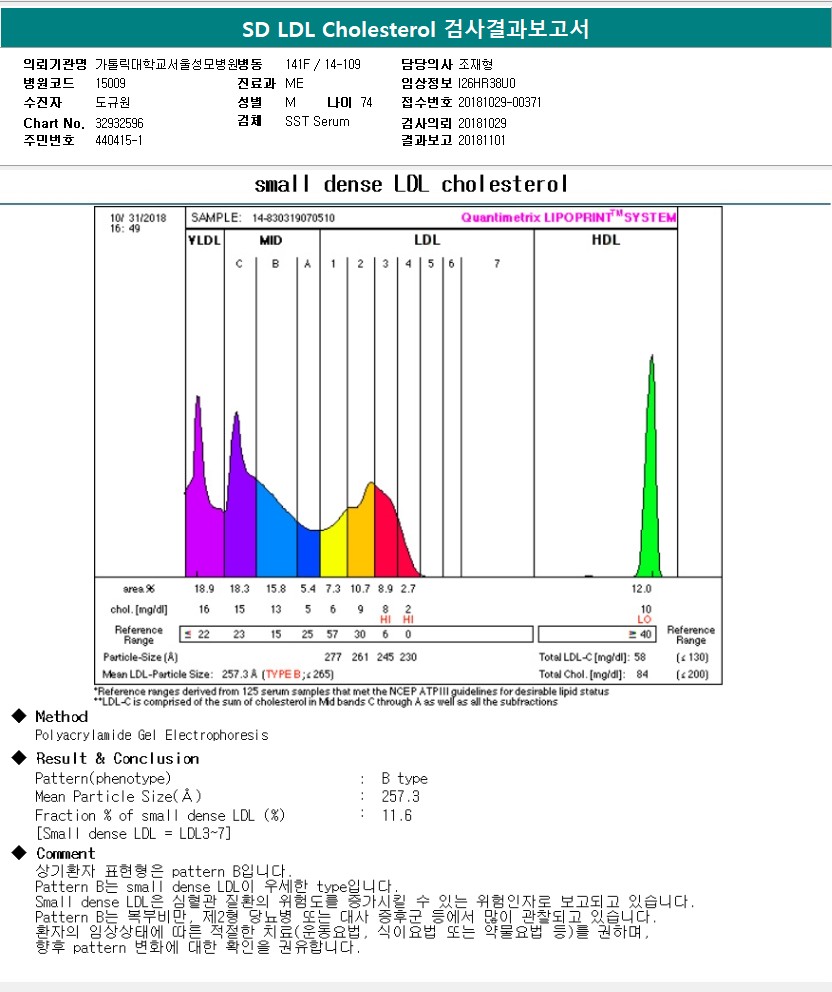Click the 'TYPE B' label in mean particle size

(x=283, y=674)
